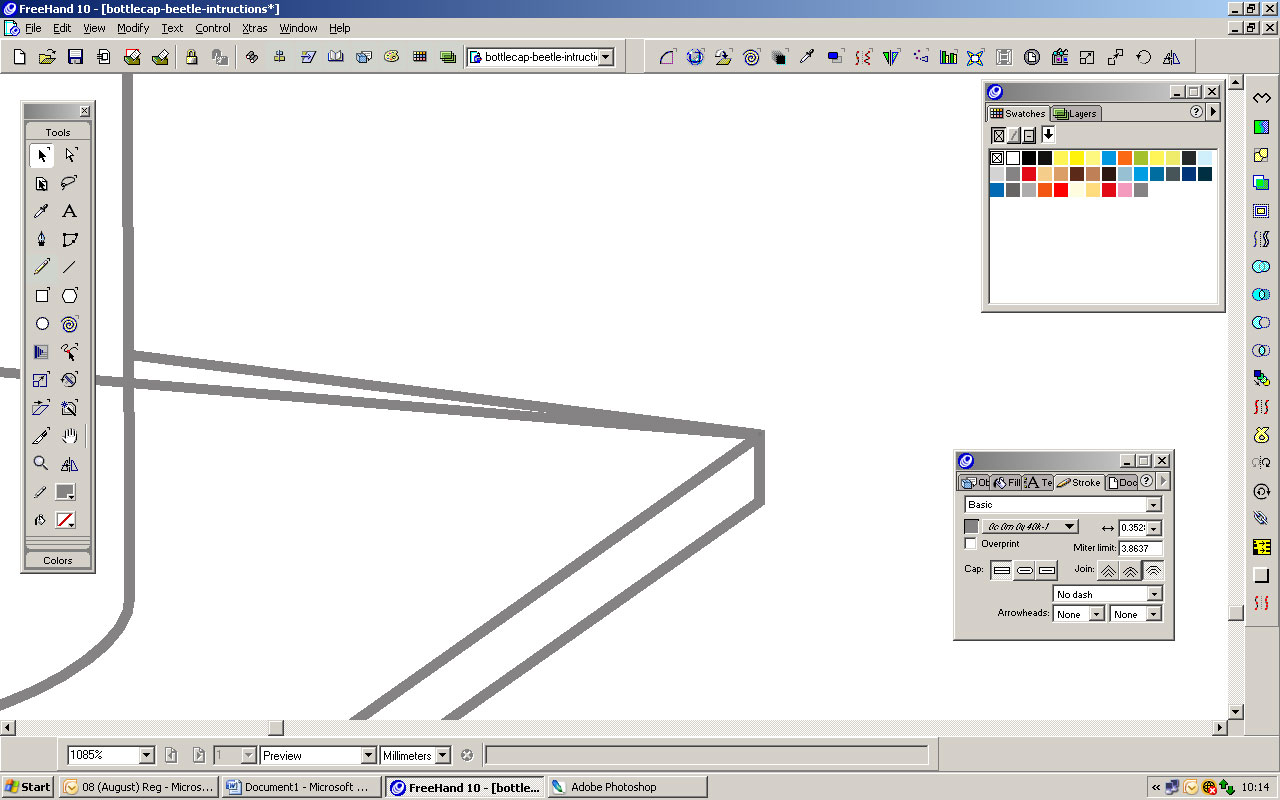Activate the Lasso tool
Viewport: 1280px width, 800px height.
(x=68, y=183)
